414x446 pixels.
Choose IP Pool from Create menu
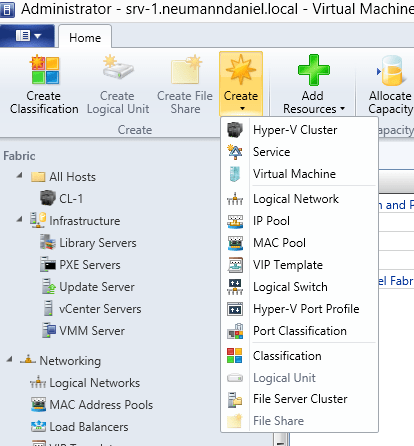pos(299,221)
